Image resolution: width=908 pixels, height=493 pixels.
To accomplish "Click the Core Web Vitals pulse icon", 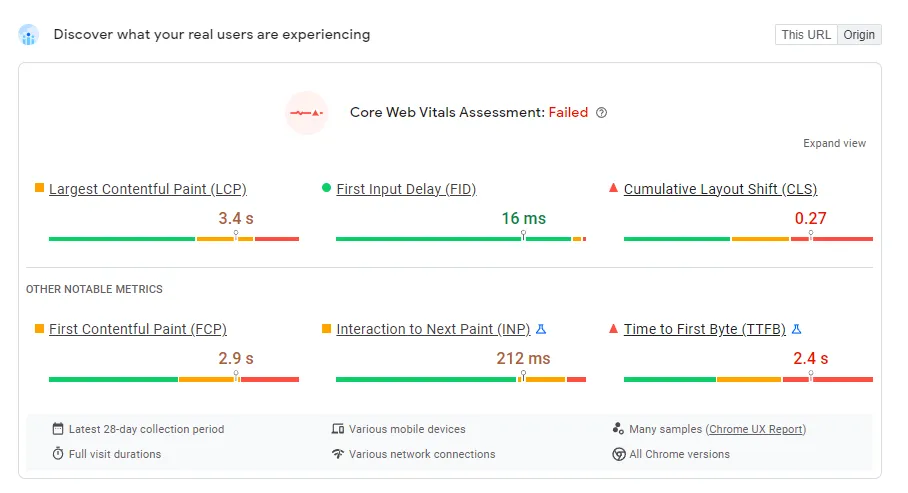I will [306, 113].
